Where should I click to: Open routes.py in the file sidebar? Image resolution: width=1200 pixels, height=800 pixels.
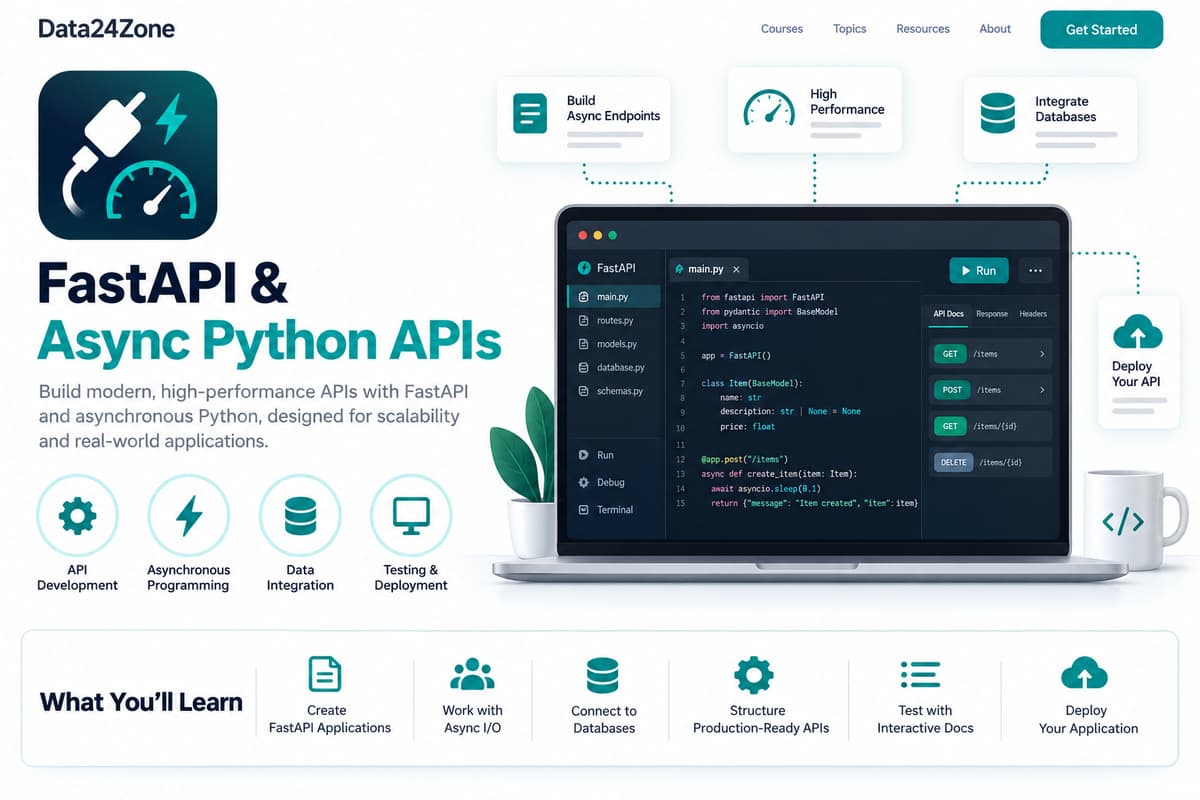613,320
